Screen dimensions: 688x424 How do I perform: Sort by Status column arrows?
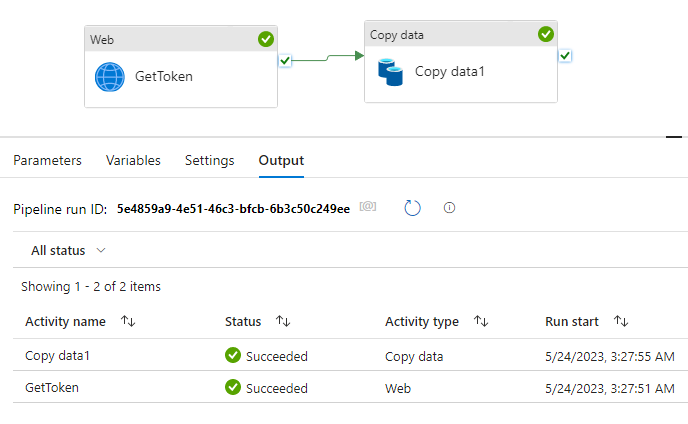(x=283, y=321)
